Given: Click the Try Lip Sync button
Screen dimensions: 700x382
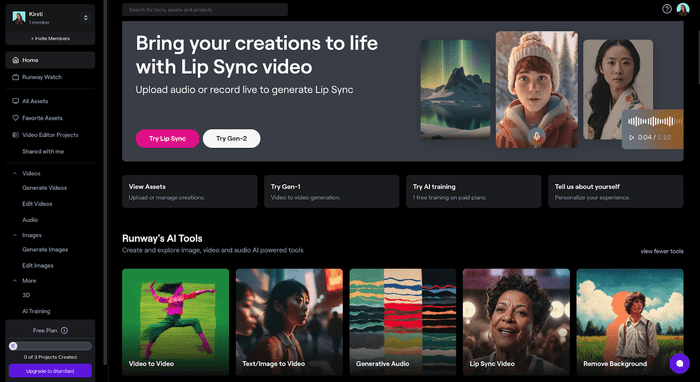Looking at the screenshot, I should click(x=167, y=138).
